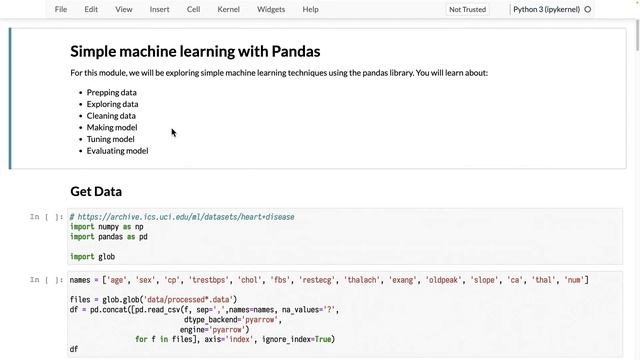Select the 'Simple machine learning with Pandas' heading

pyautogui.click(x=195, y=51)
